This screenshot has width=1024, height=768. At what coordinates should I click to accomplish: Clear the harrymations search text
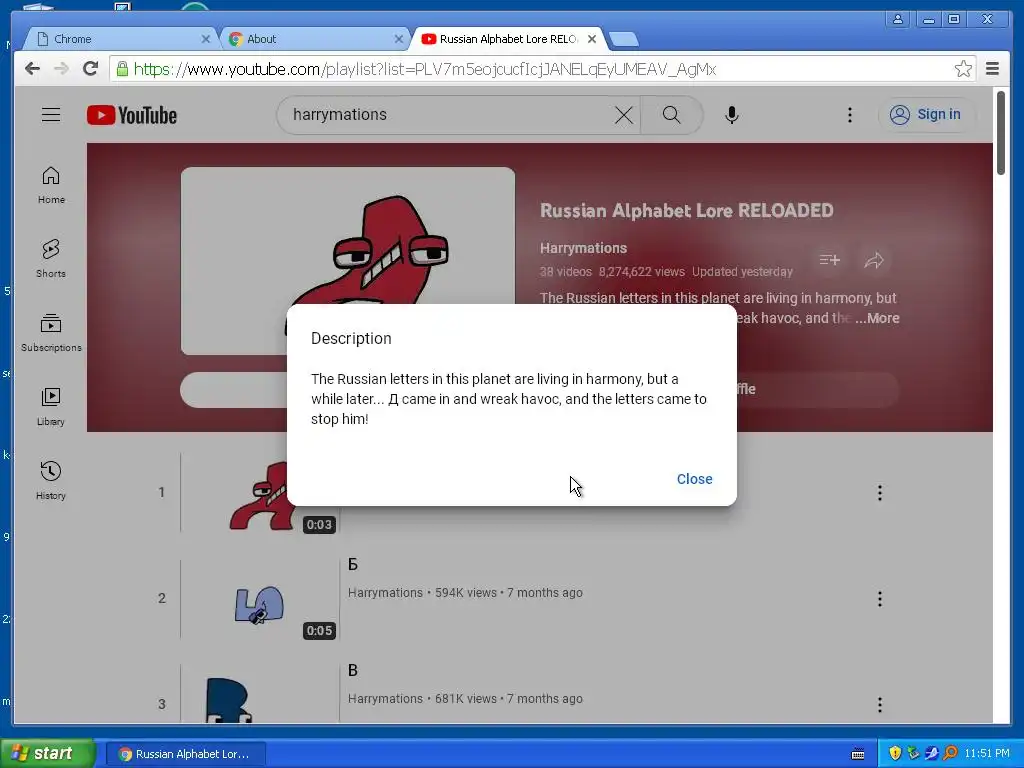tap(624, 116)
